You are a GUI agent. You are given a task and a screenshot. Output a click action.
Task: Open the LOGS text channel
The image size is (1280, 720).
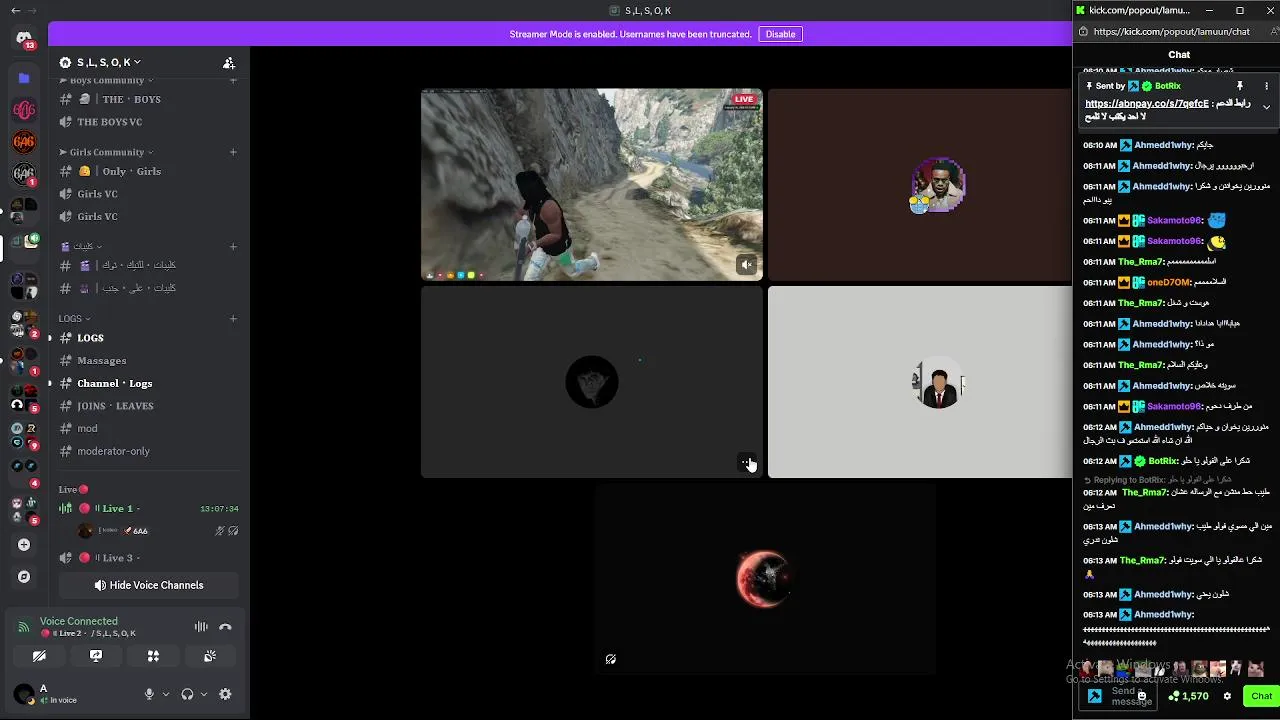coord(148,338)
